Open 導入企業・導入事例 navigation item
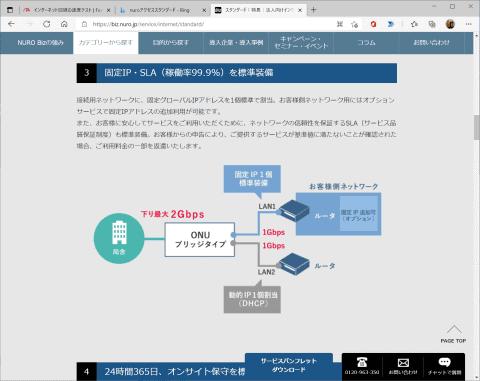Image resolution: width=480 pixels, height=381 pixels. 236,43
